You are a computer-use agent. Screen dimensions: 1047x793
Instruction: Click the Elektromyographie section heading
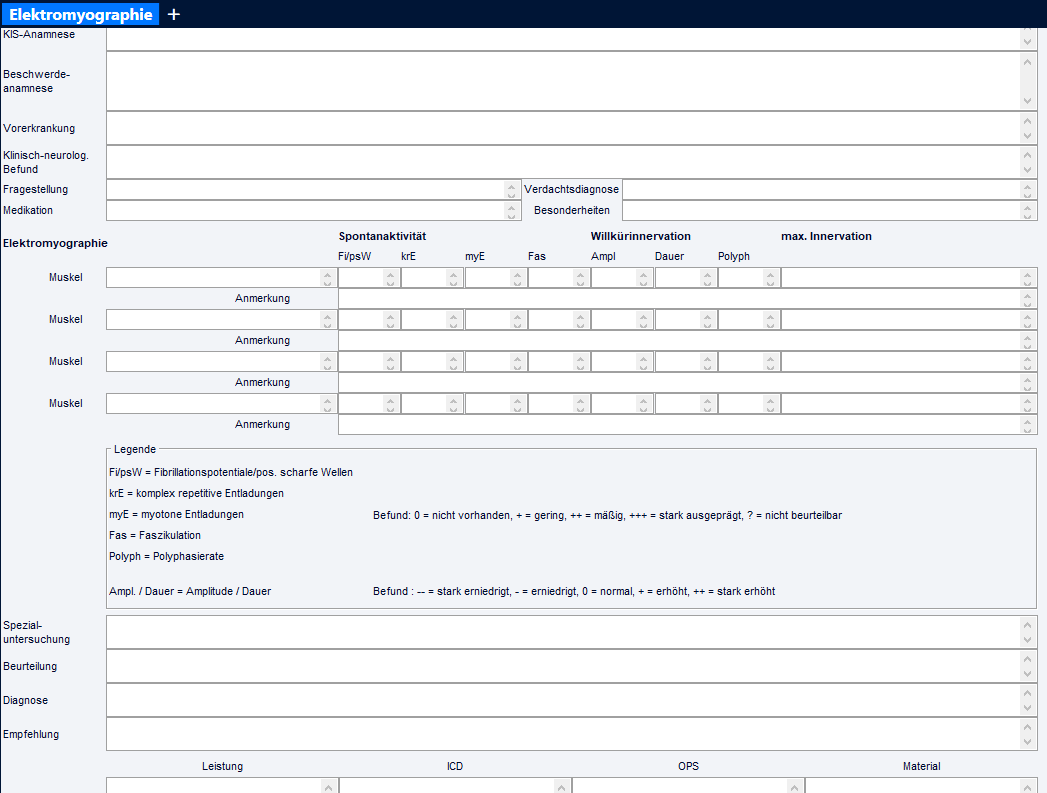(55, 243)
